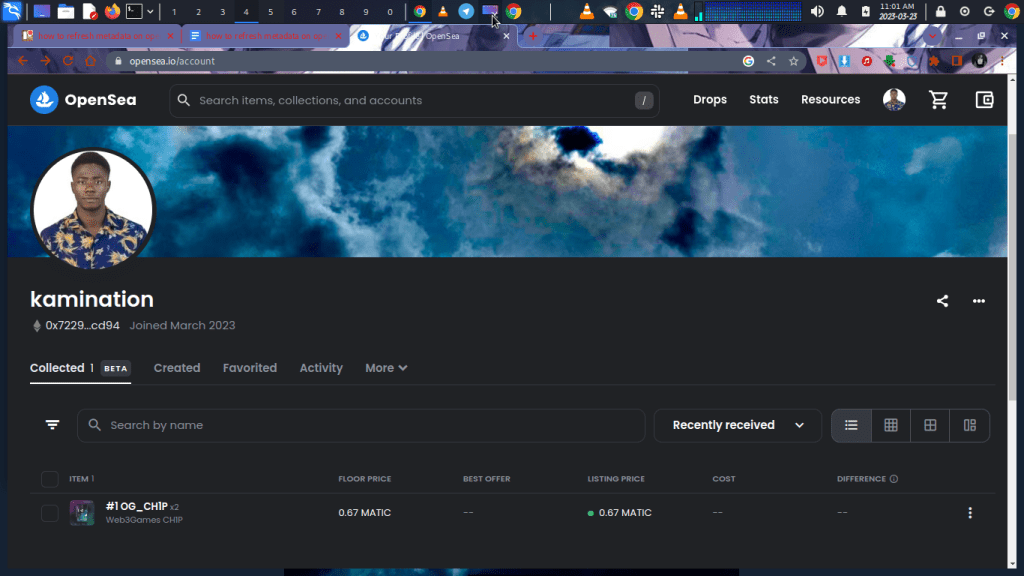Open row actions for #1 OG_CHIP
Screen dimensions: 1024x576
[969, 513]
